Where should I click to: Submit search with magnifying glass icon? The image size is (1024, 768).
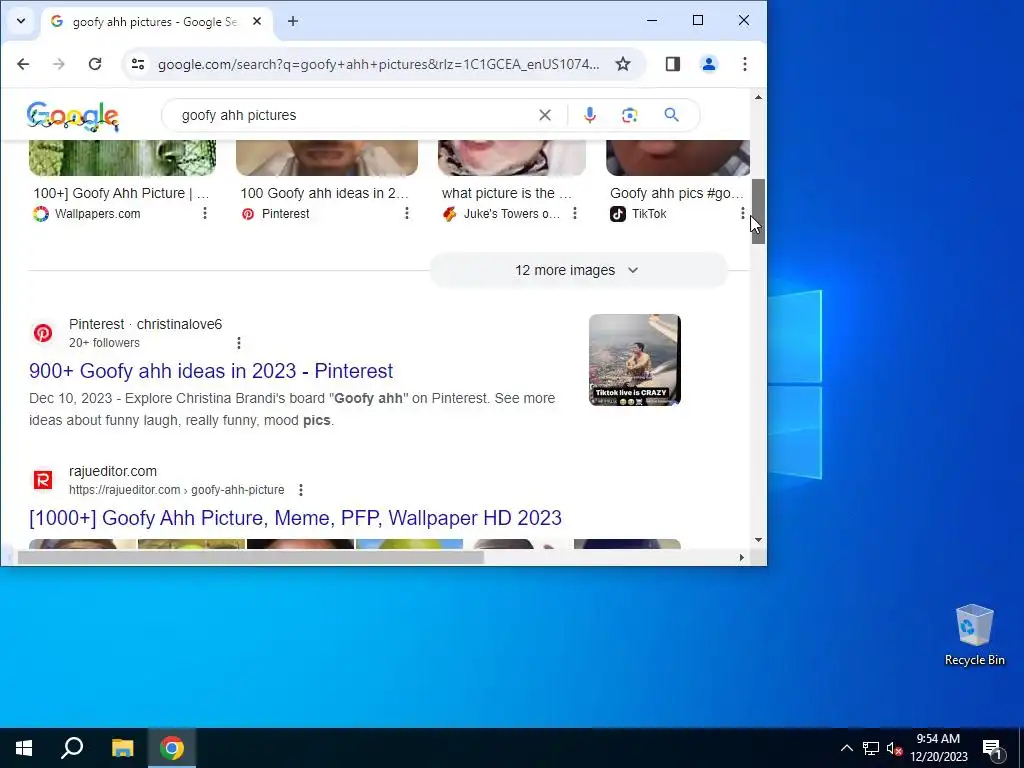[x=671, y=116]
